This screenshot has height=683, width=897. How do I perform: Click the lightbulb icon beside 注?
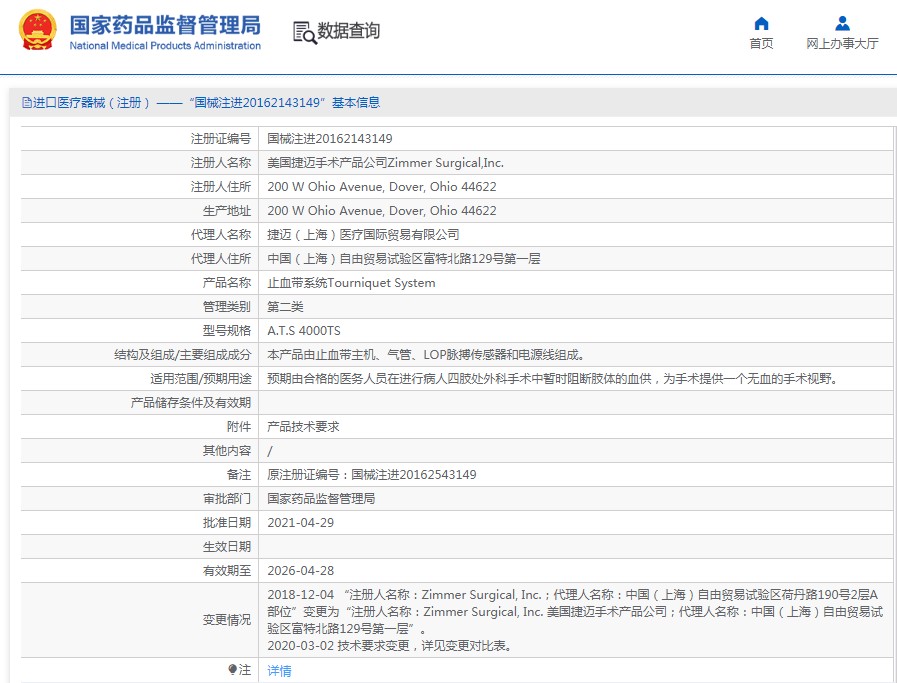pyautogui.click(x=232, y=670)
